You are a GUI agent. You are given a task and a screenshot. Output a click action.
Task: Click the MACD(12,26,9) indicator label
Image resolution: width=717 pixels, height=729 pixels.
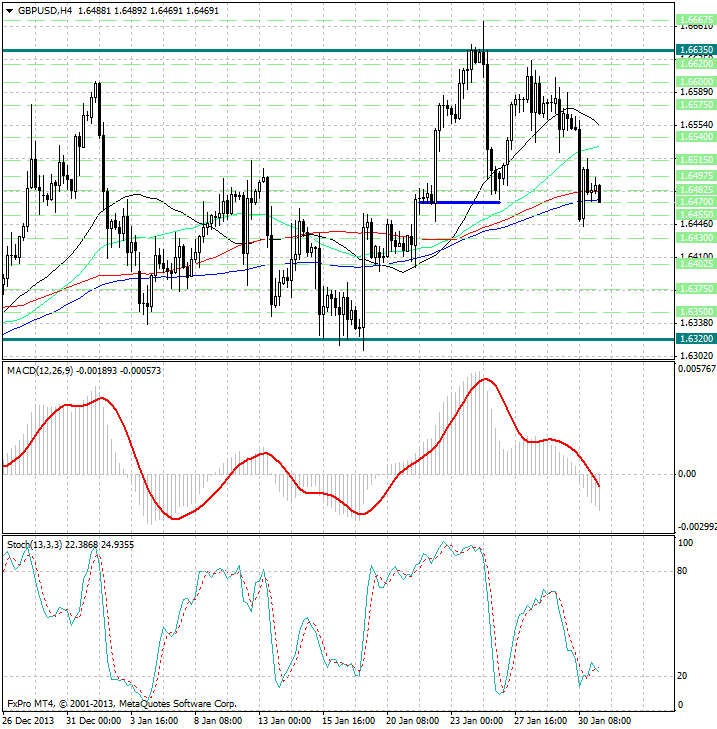coord(42,371)
